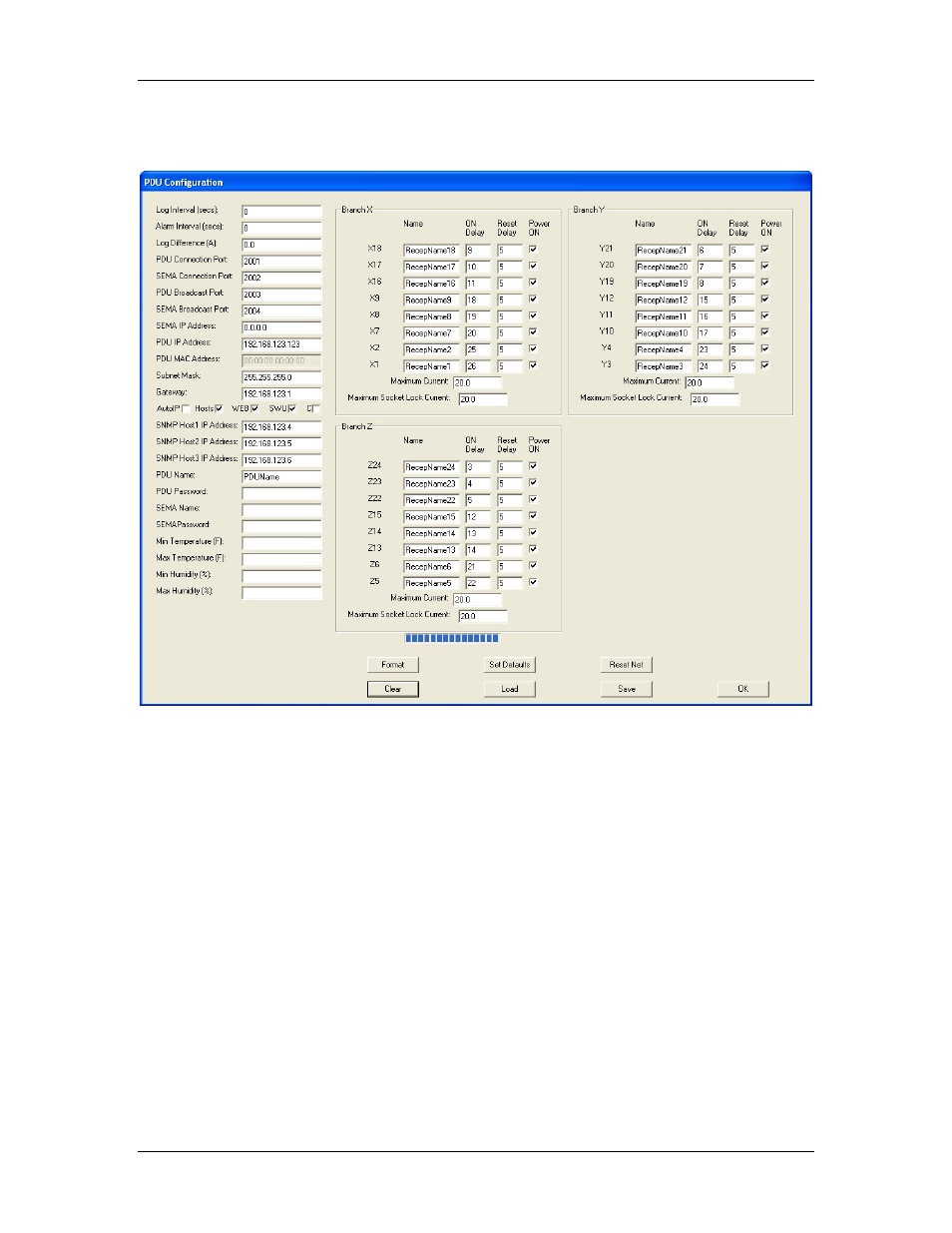Toggle Power ON for receptacle Z5
952x1233 pixels.
533,582
